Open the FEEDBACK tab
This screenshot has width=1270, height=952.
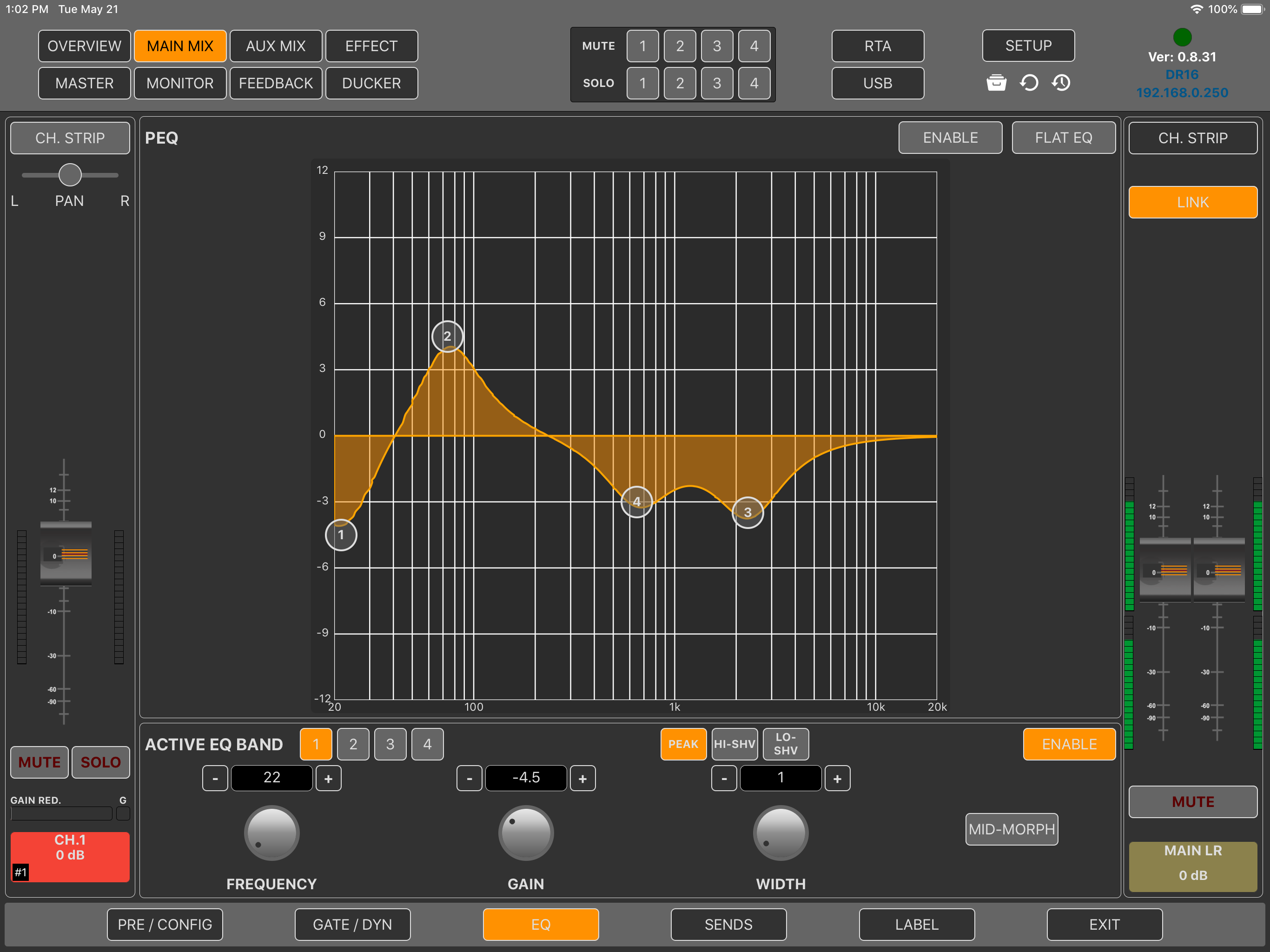click(x=276, y=83)
